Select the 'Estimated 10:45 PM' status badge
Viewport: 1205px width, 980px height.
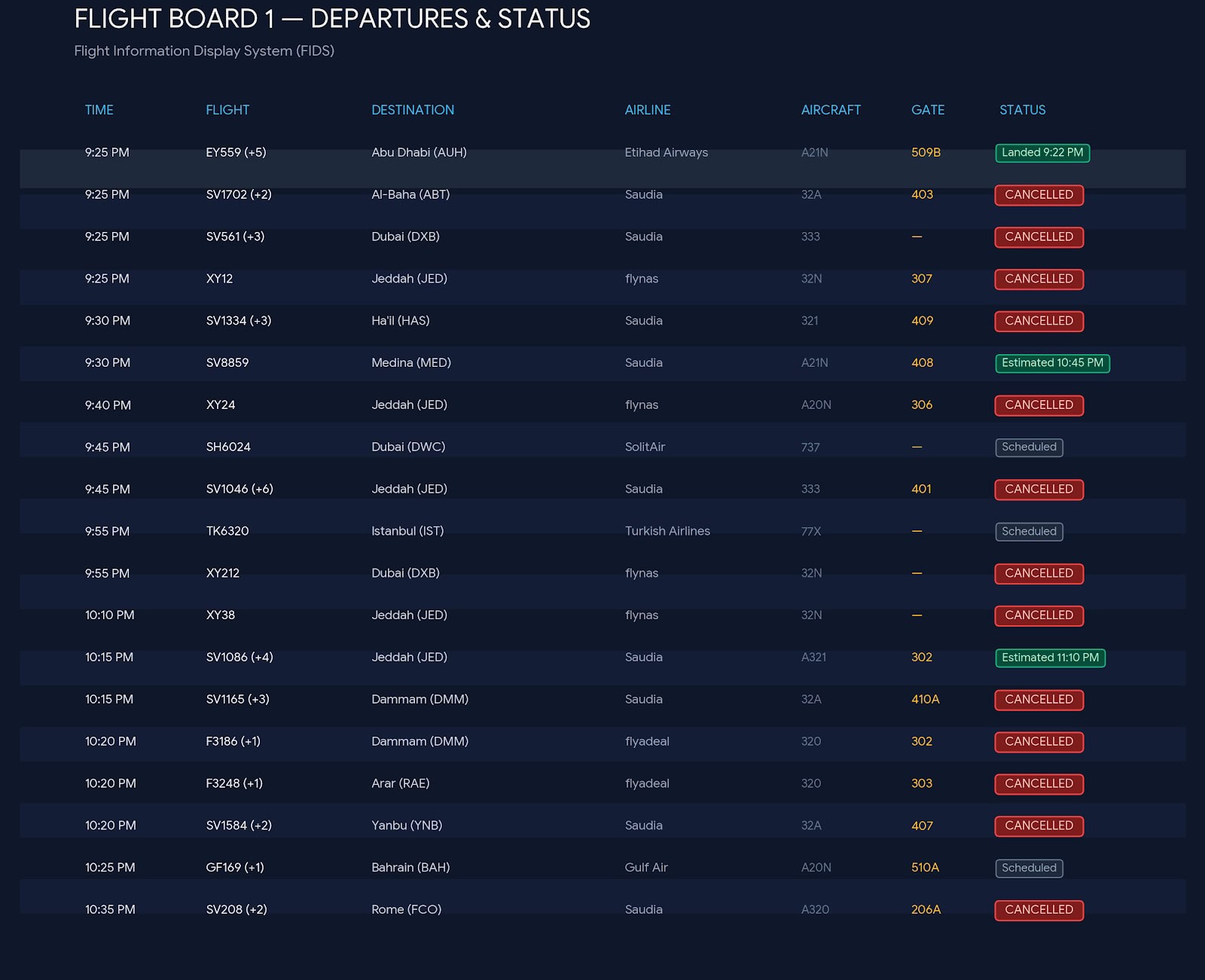point(1052,363)
